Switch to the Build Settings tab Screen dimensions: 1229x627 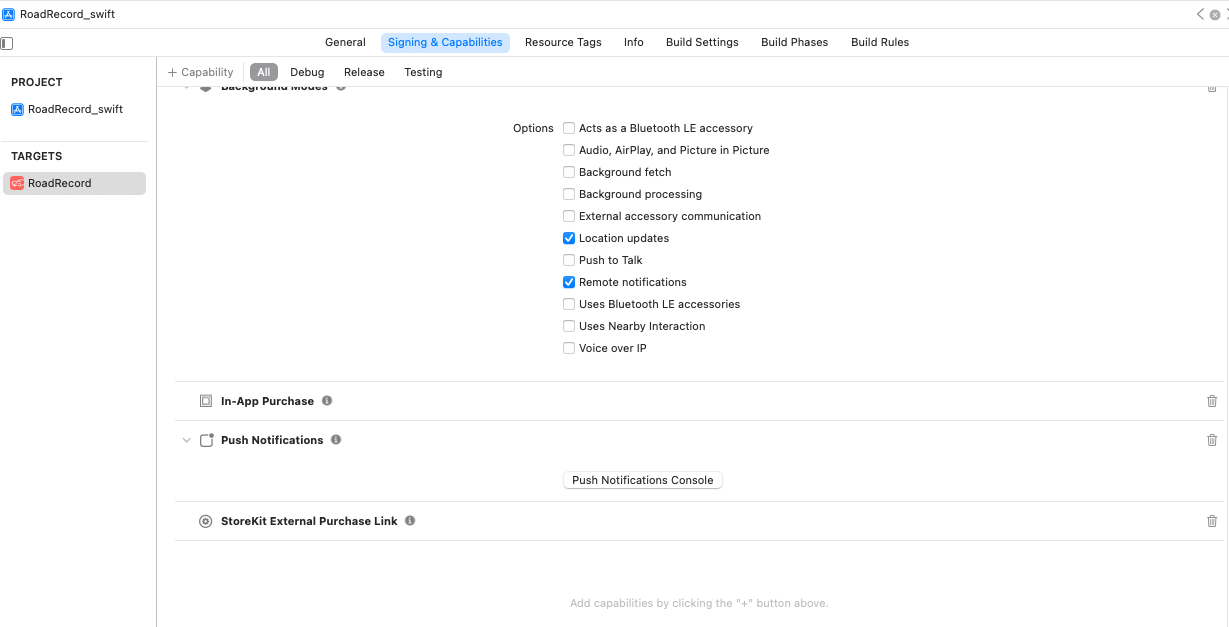702,42
